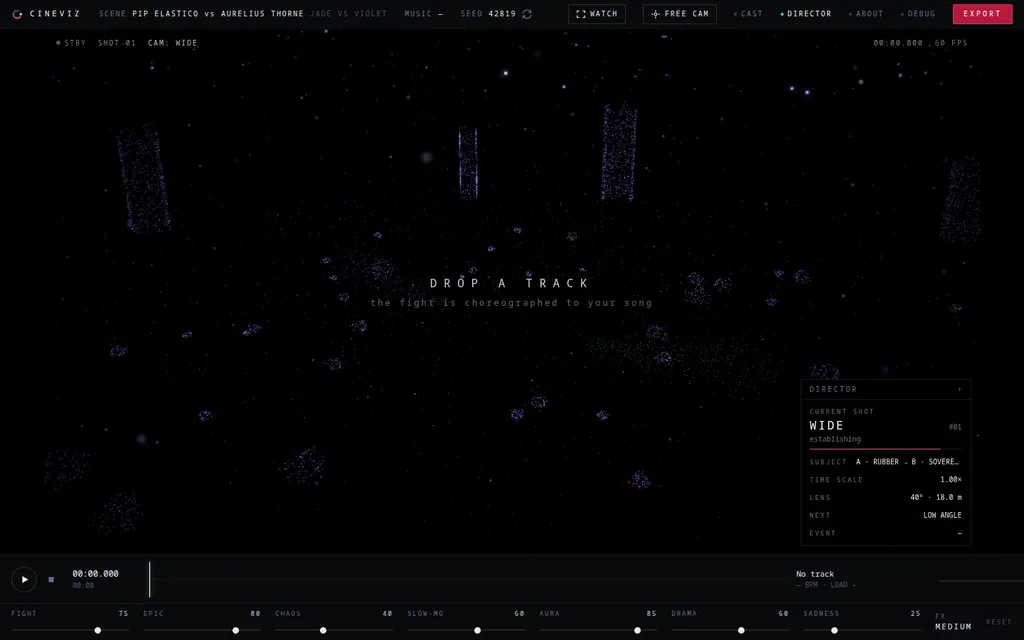Image resolution: width=1024 pixels, height=640 pixels.
Task: Click the time scale value '1.00×'
Action: [x=951, y=479]
